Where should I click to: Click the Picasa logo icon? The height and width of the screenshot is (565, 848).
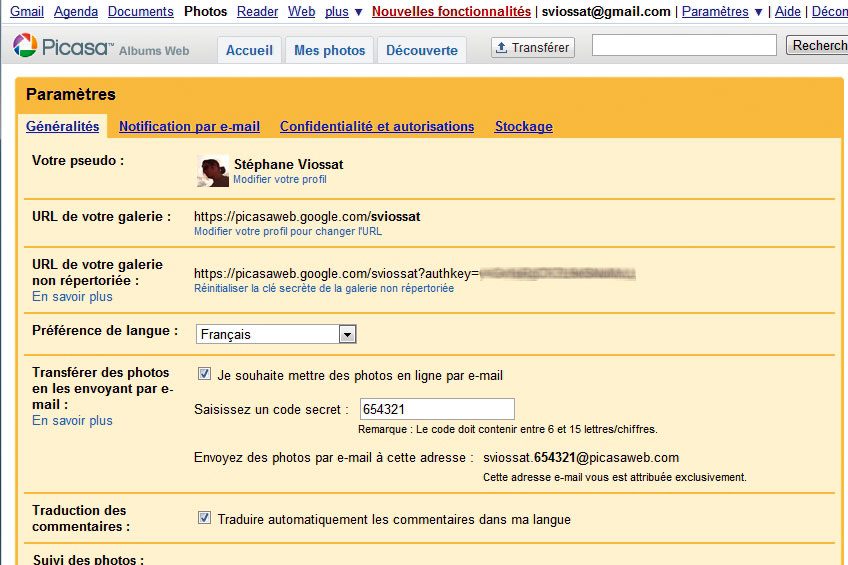click(x=25, y=46)
